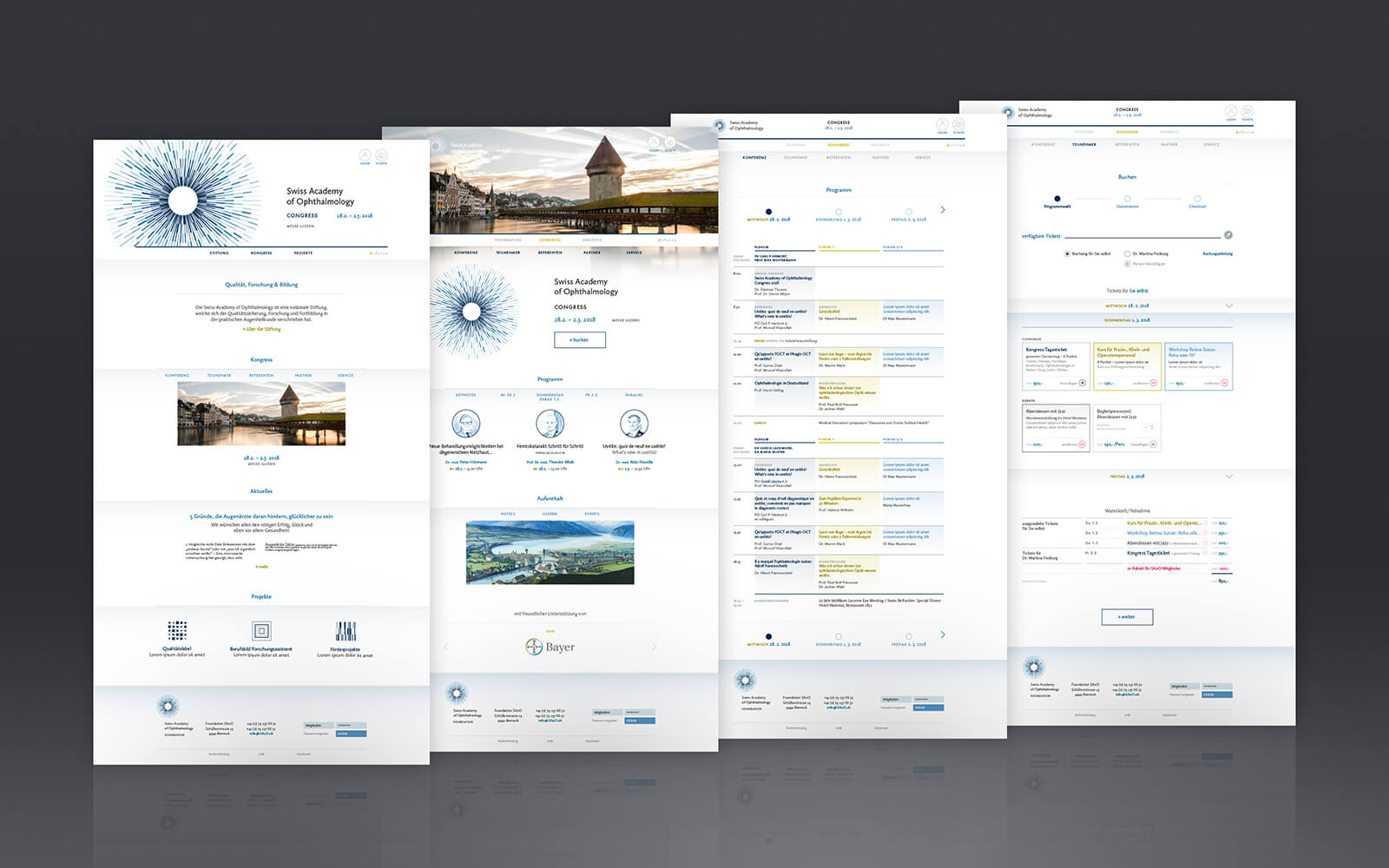The height and width of the screenshot is (868, 1389).
Task: Open Konferenz tab on Programm page
Action: click(754, 157)
